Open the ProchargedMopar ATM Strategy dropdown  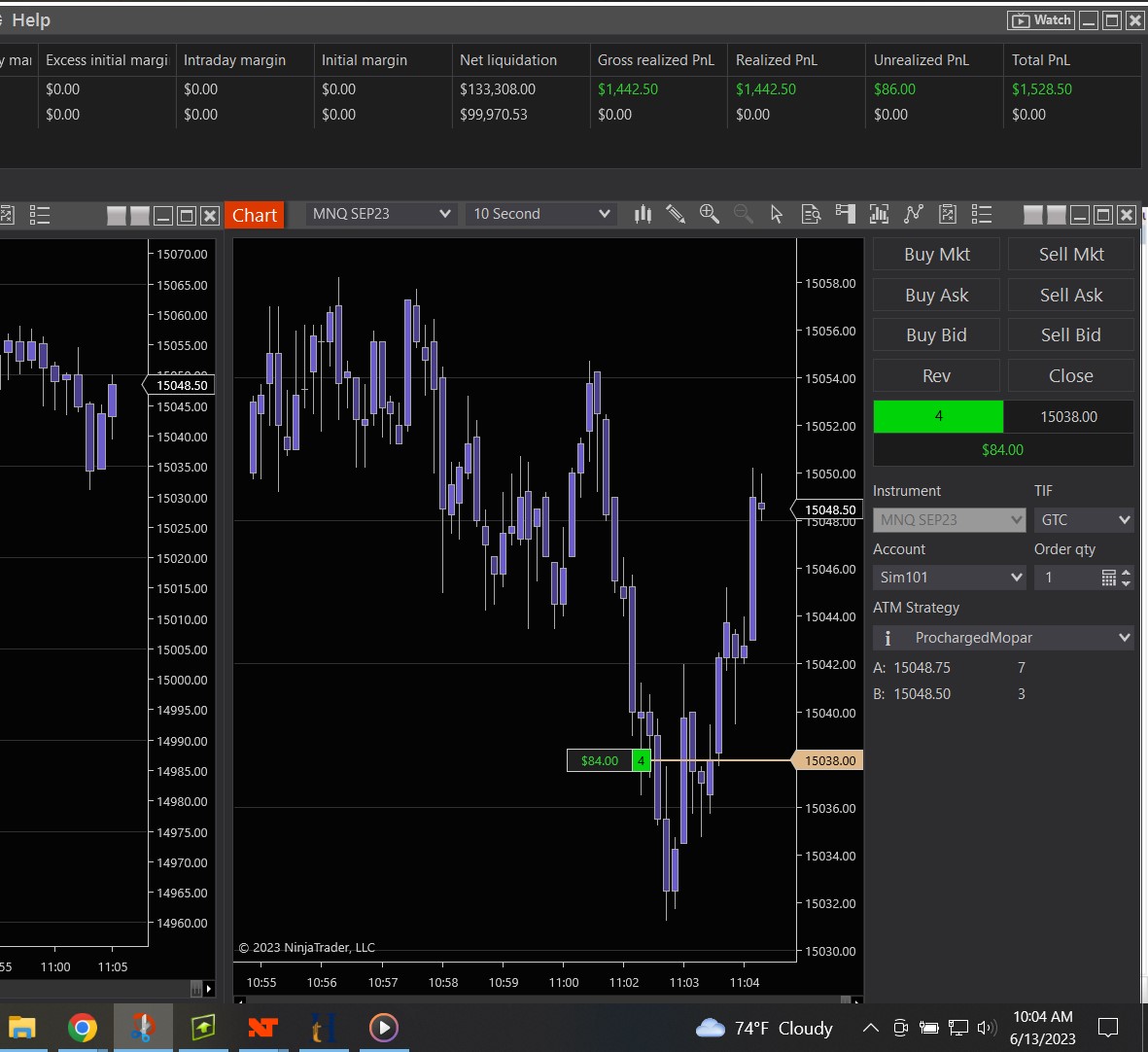[1003, 638]
